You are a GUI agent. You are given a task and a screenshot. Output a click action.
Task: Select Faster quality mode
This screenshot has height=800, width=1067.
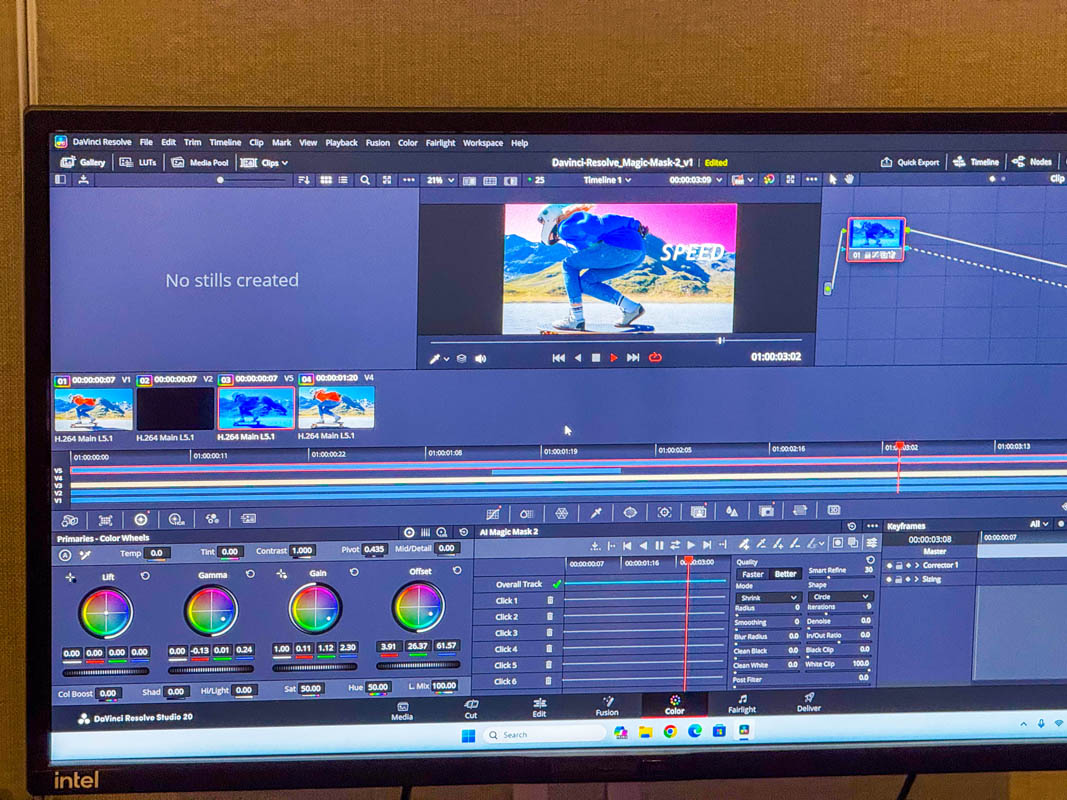(x=753, y=574)
